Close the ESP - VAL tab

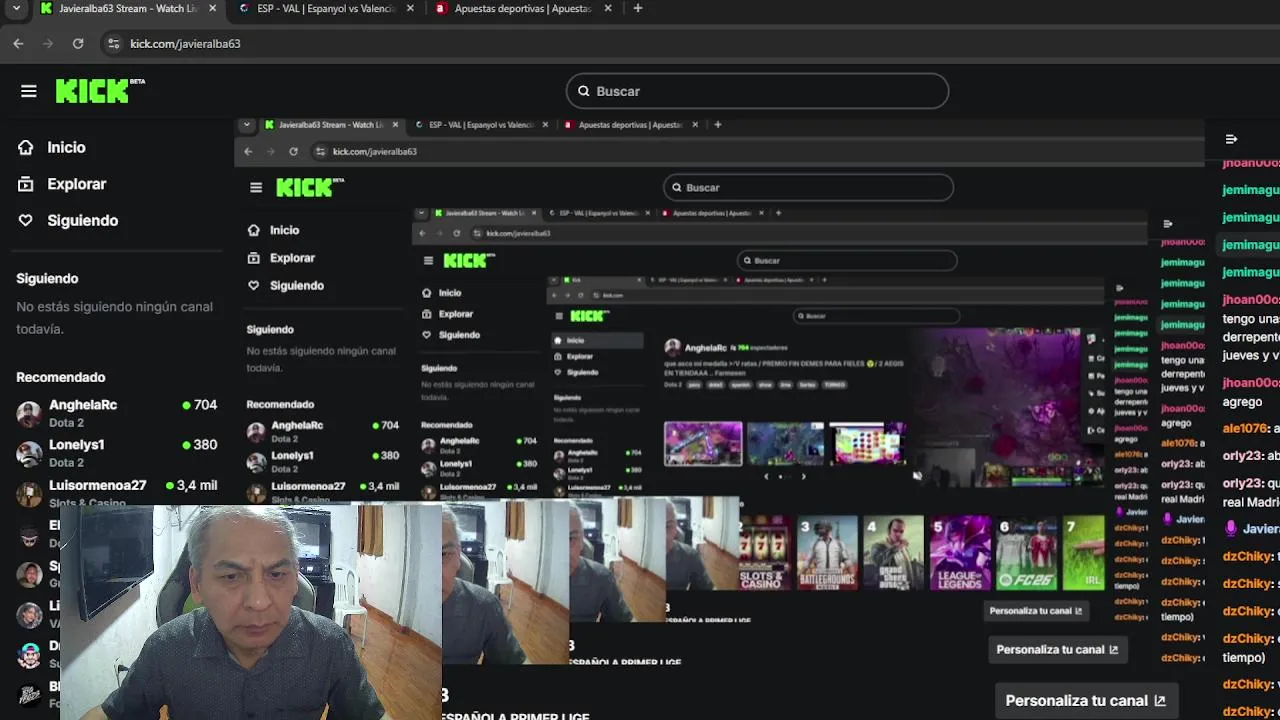[x=410, y=8]
